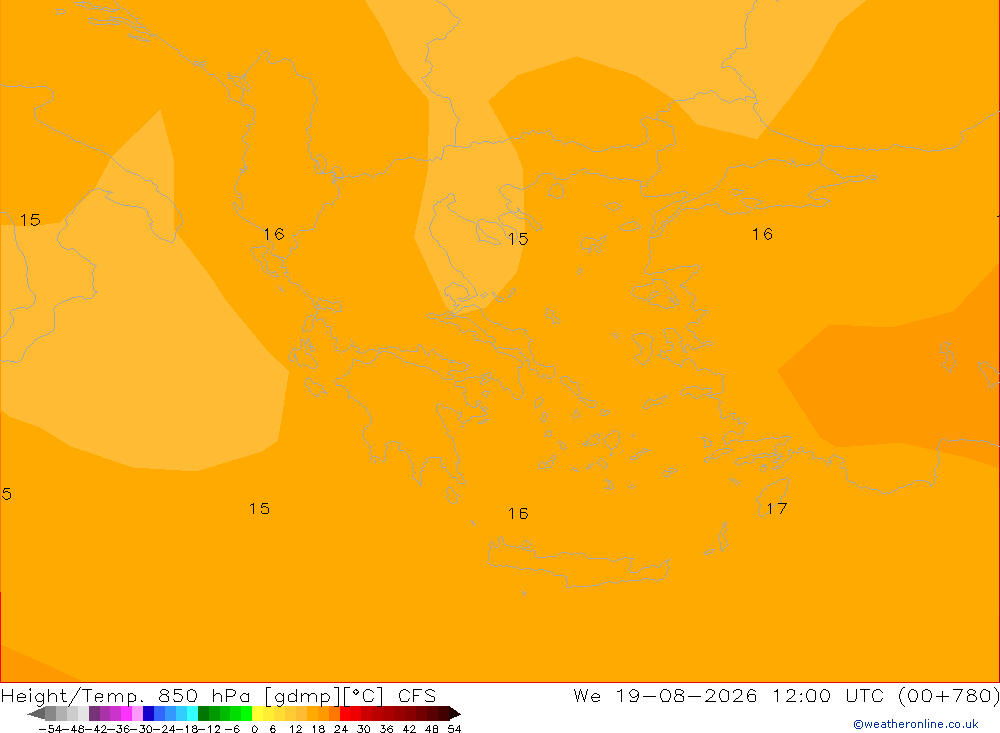The width and height of the screenshot is (1000, 733).
Task: Click the 54 legend value
Action: click(454, 729)
